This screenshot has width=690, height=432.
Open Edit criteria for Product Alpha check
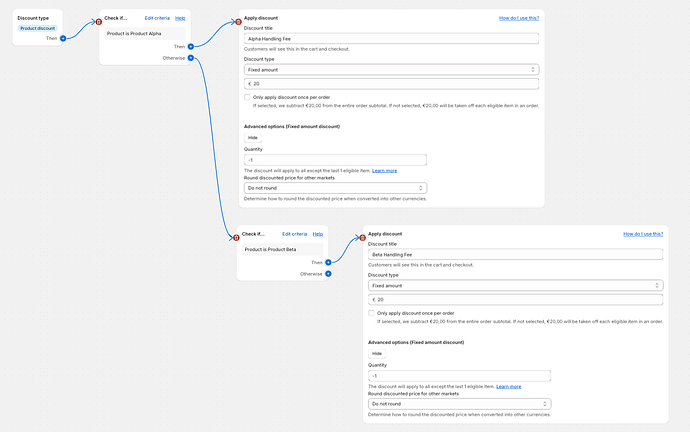coord(156,18)
